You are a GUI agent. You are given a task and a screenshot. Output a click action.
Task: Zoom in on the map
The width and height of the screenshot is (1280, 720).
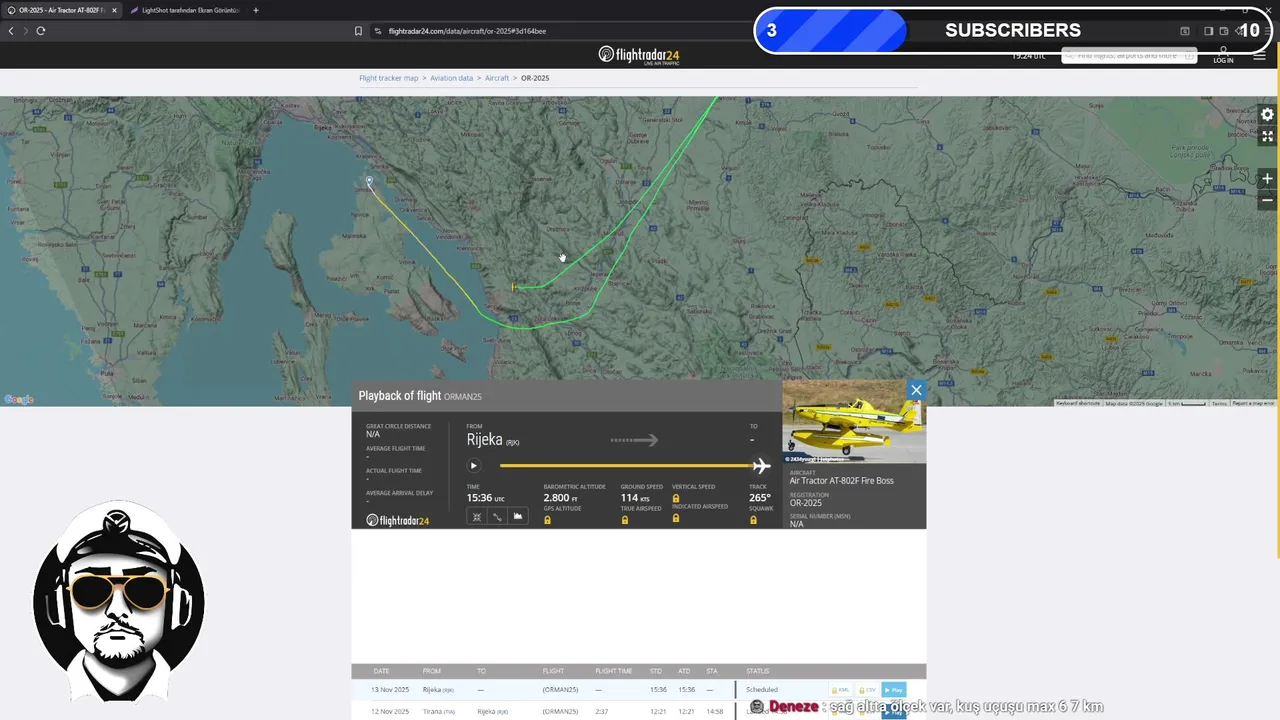click(x=1267, y=179)
